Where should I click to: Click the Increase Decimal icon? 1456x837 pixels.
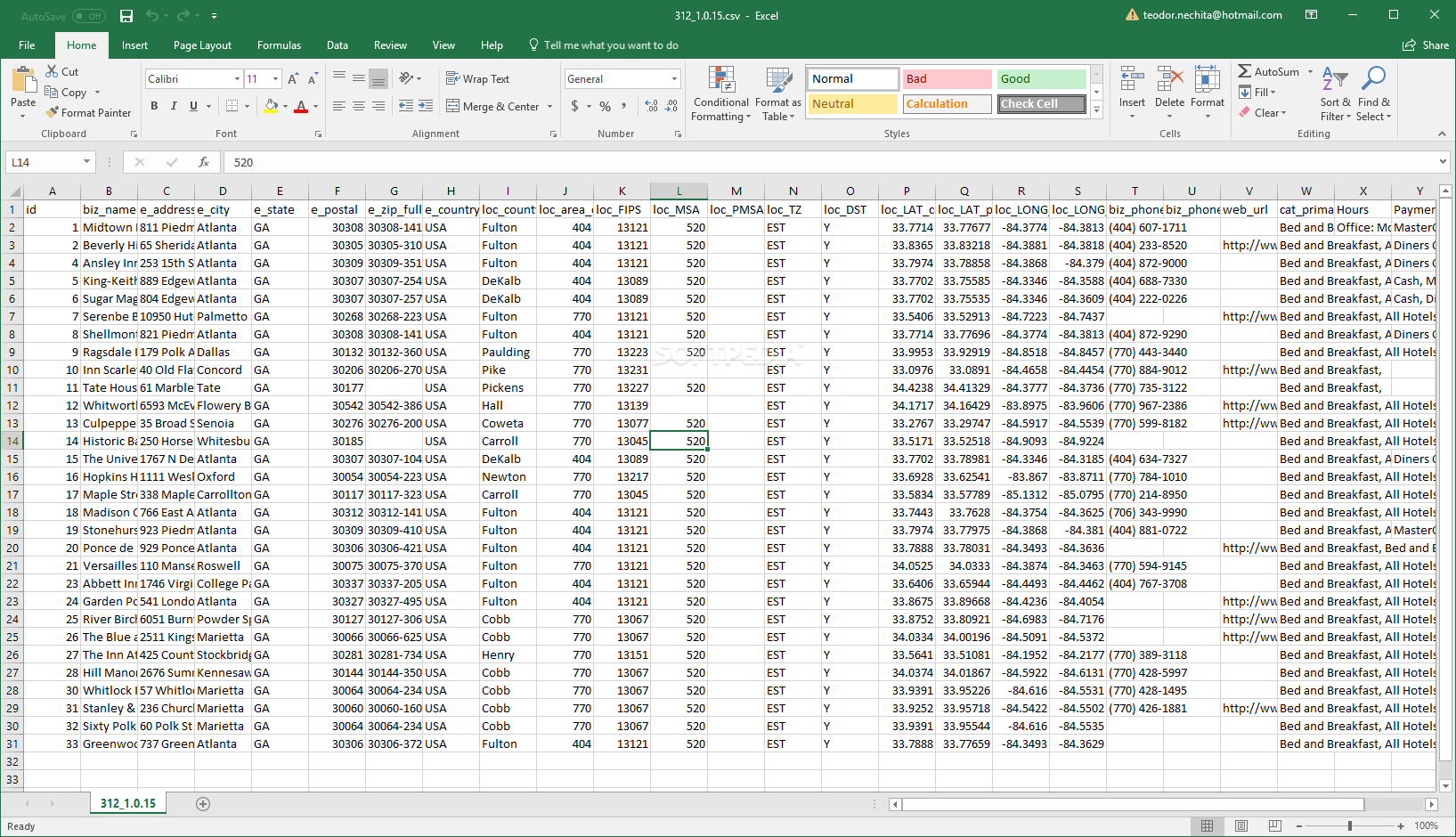[651, 106]
